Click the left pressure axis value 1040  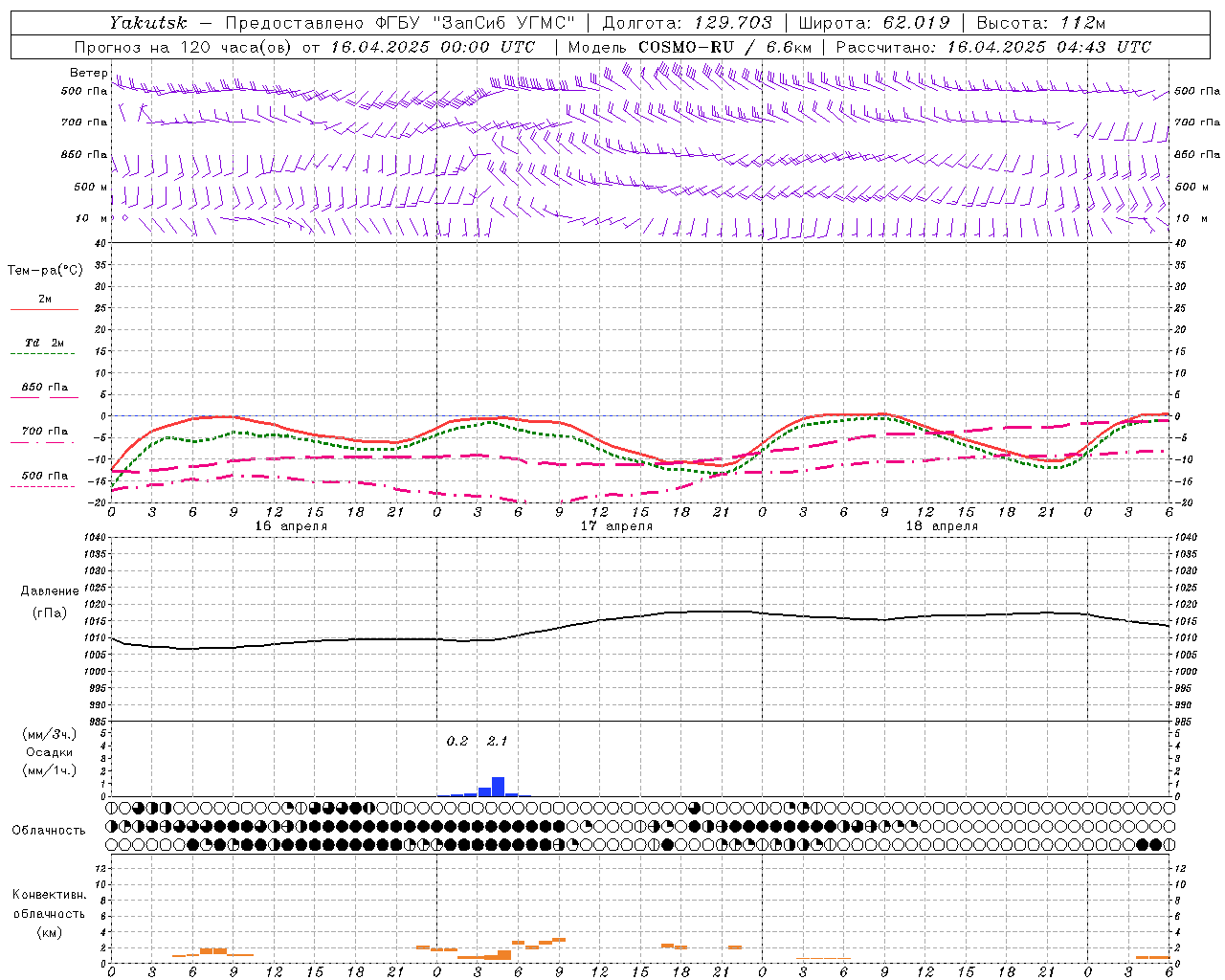pyautogui.click(x=93, y=538)
